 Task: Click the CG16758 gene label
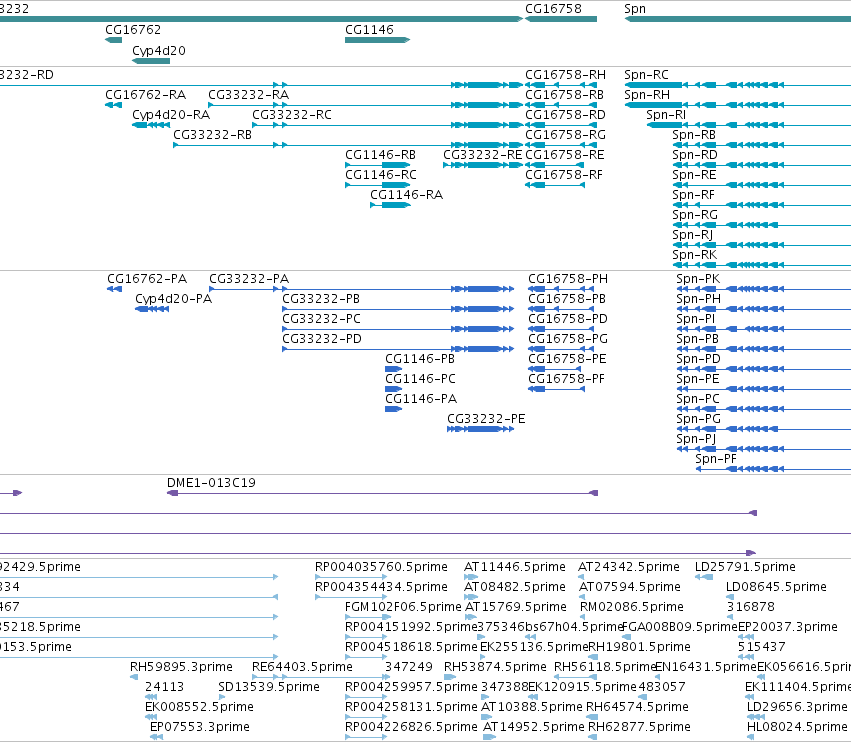coord(553,9)
